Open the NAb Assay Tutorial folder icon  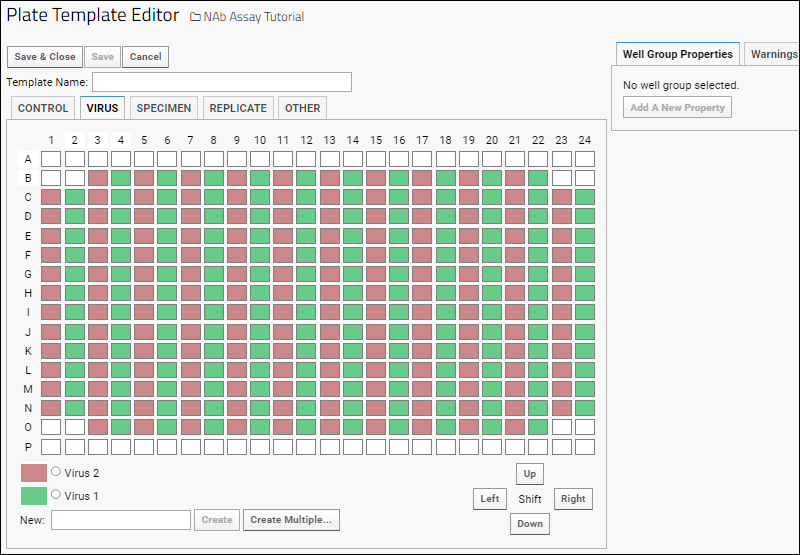pos(195,17)
